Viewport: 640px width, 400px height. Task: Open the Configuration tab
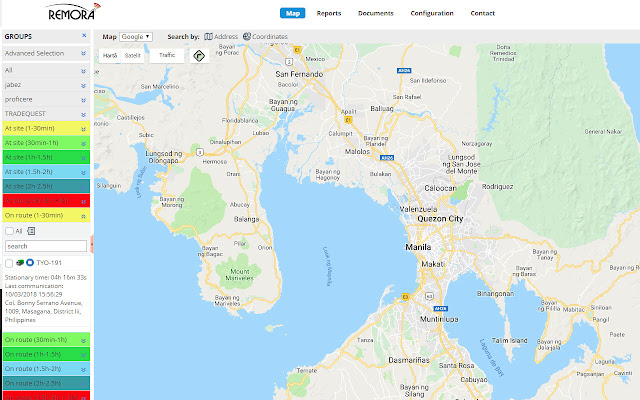point(432,13)
